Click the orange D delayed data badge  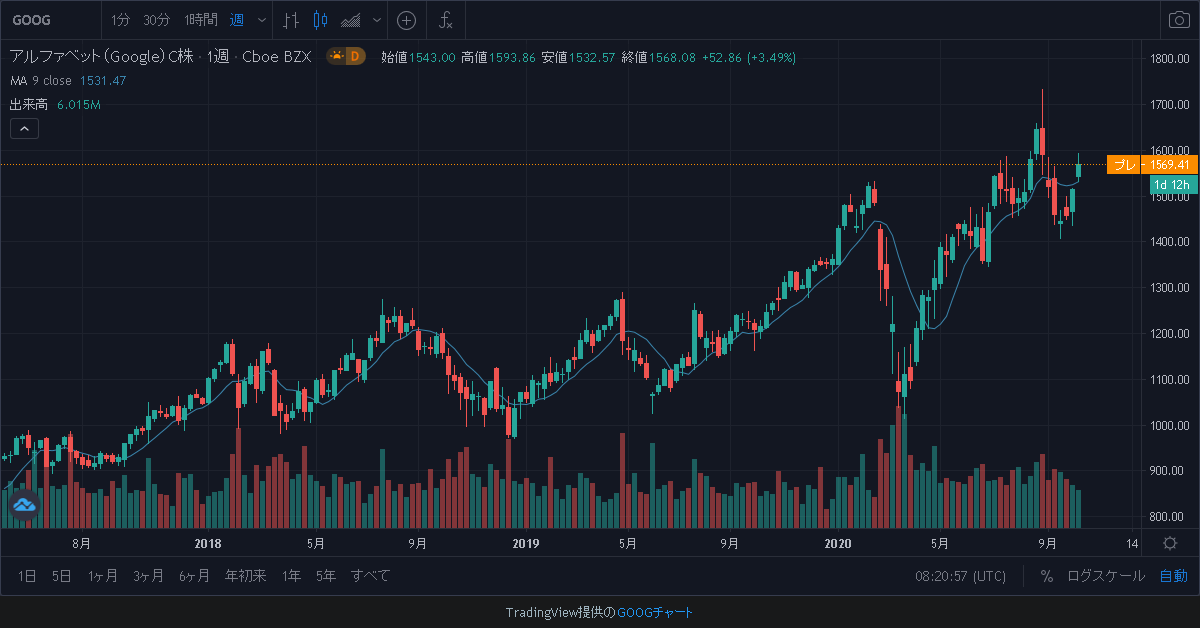[x=354, y=57]
